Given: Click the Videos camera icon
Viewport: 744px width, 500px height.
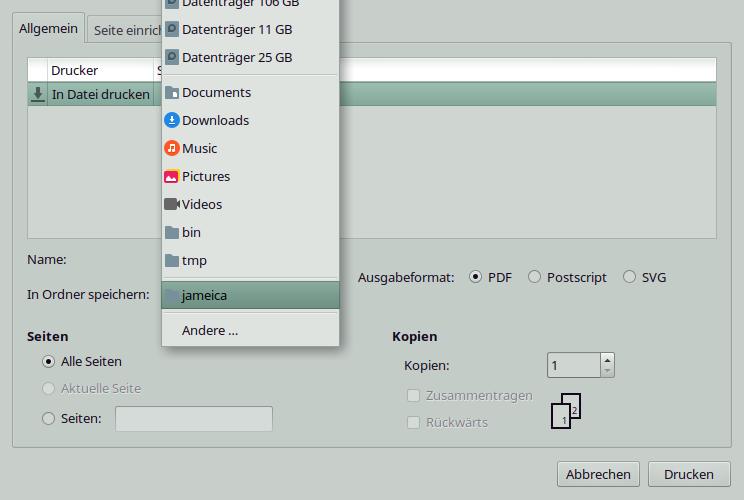Looking at the screenshot, I should (172, 204).
